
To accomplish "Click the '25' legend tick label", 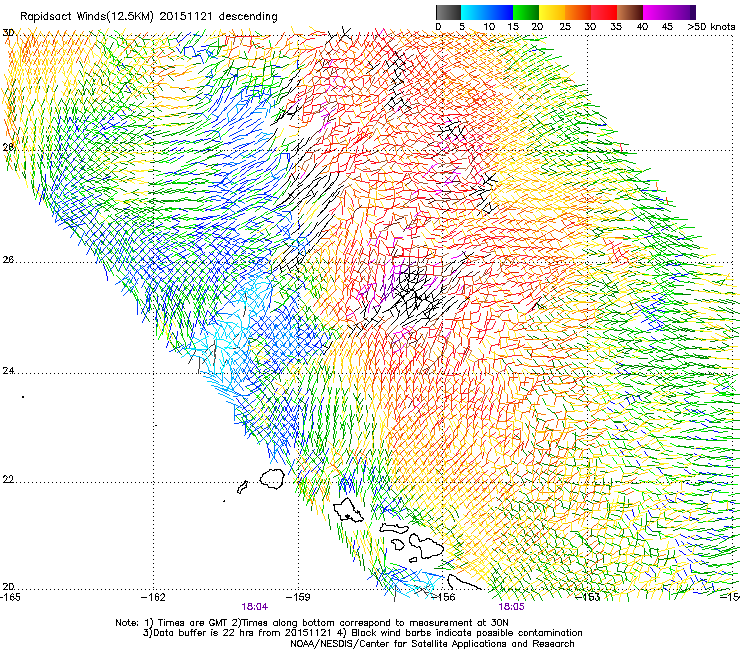I will pos(564,27).
